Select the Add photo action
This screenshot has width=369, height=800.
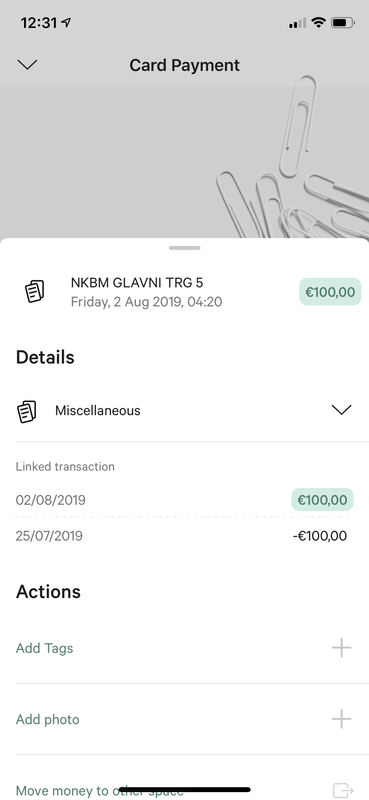[184, 719]
